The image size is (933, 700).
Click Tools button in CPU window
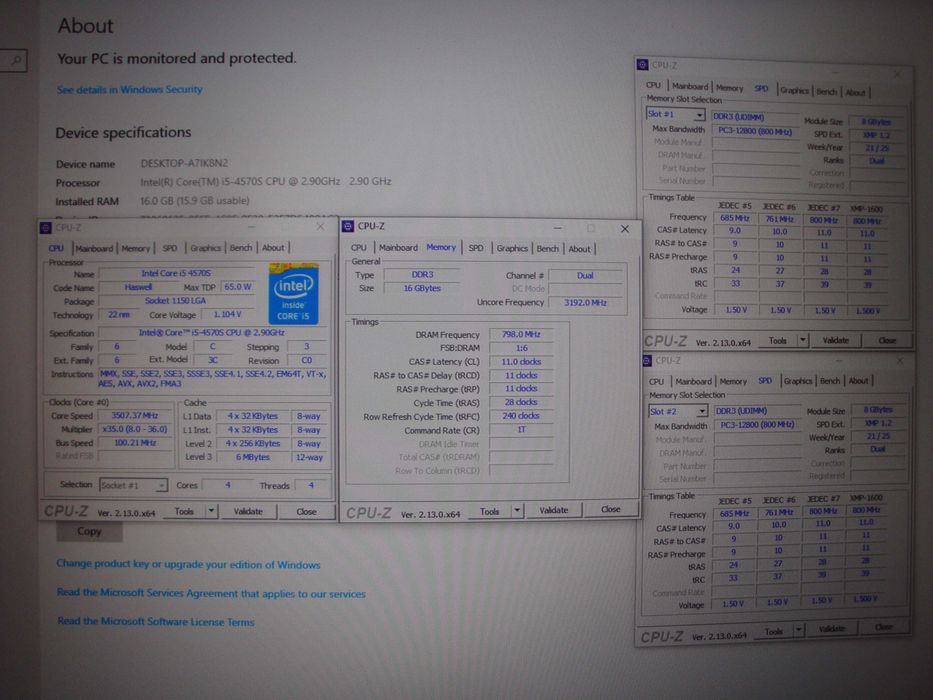[x=184, y=511]
